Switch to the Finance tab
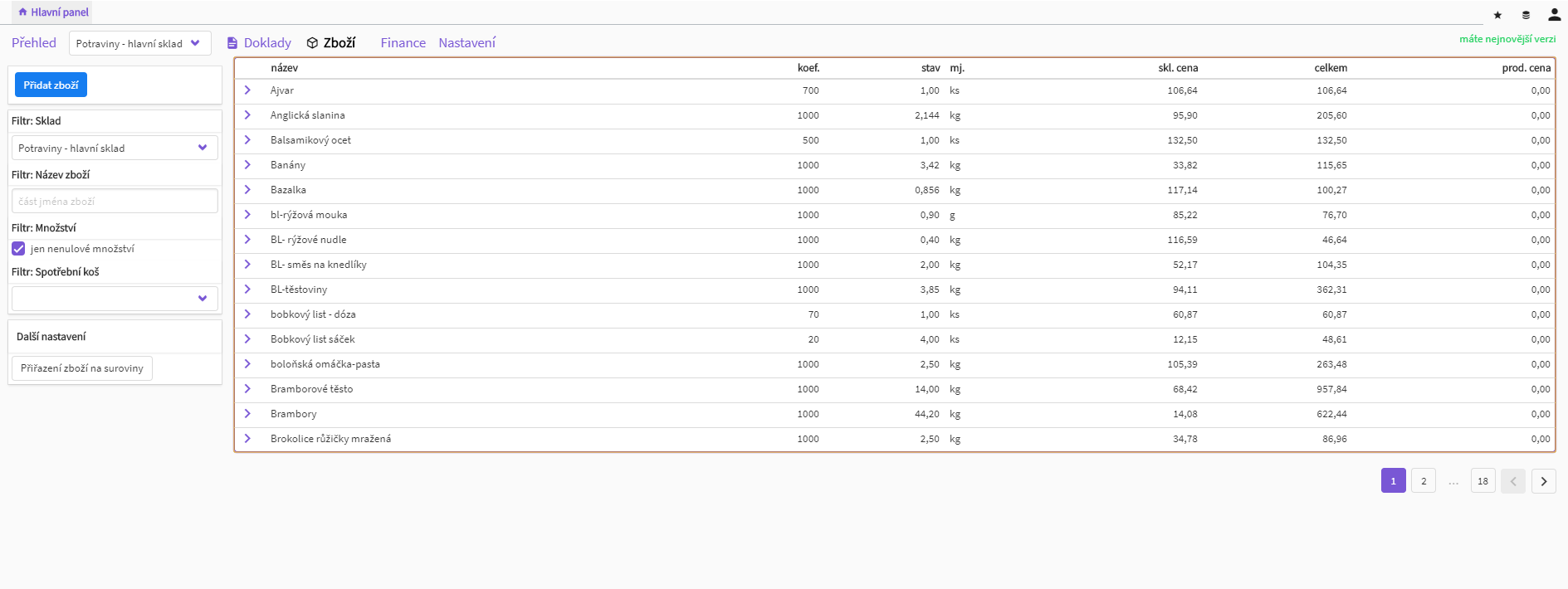 point(403,43)
